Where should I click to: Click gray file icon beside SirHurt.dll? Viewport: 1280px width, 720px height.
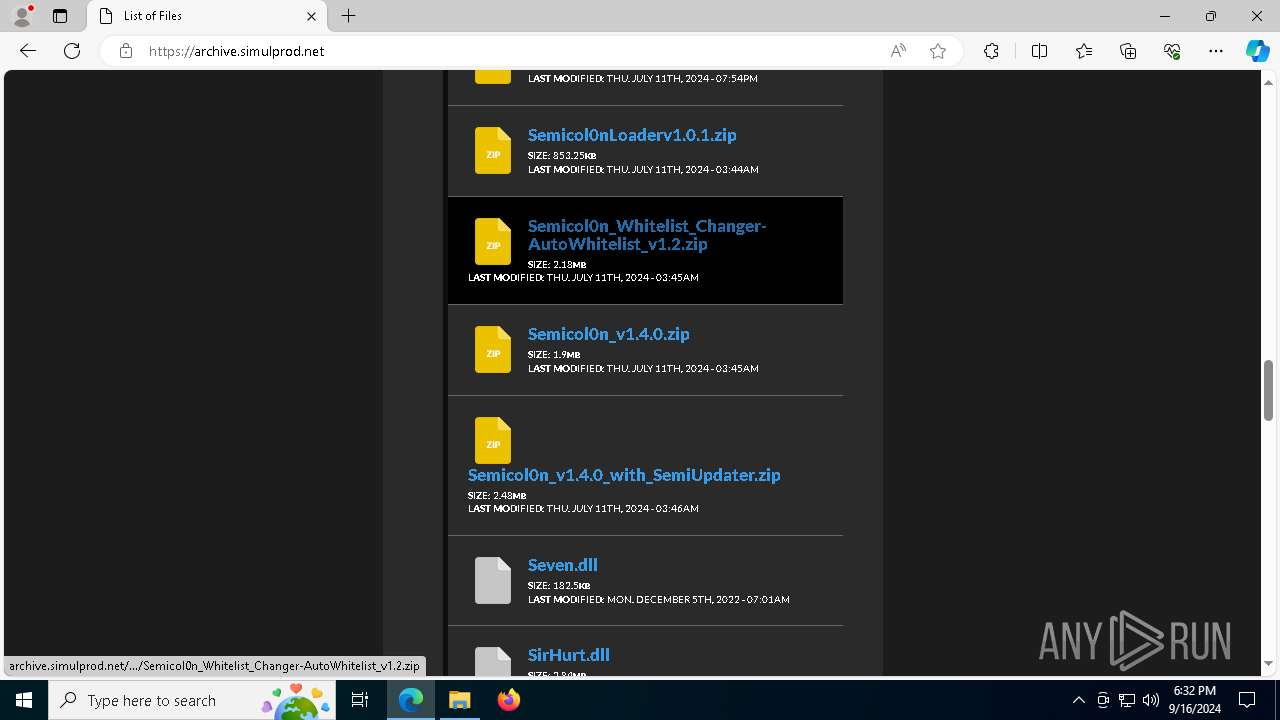click(x=492, y=661)
